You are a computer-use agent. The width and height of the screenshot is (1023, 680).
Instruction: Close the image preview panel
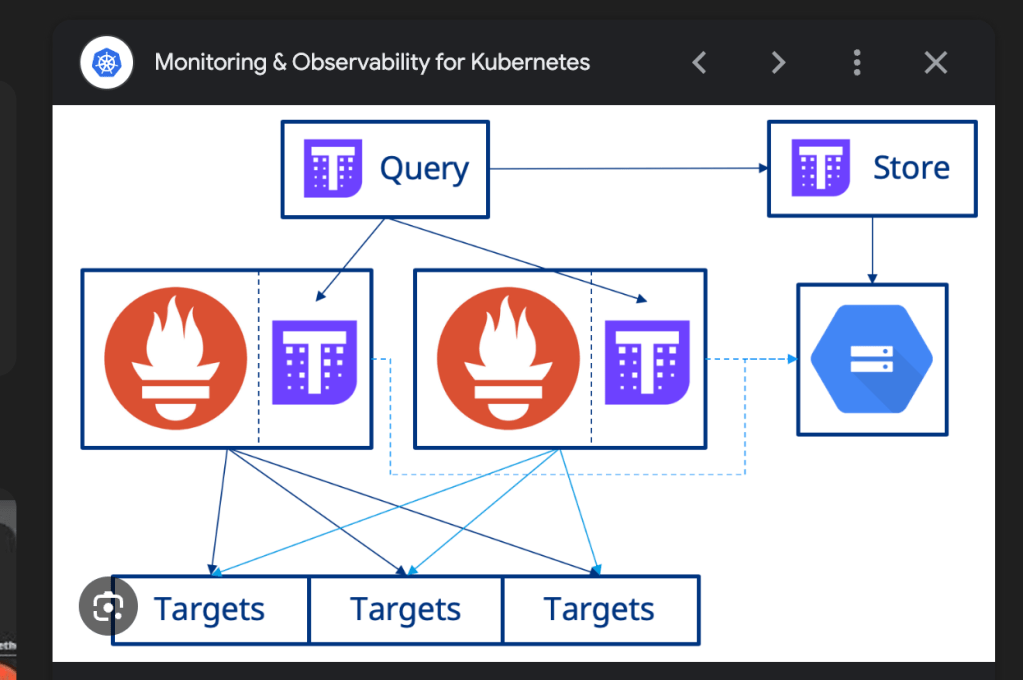click(x=936, y=63)
